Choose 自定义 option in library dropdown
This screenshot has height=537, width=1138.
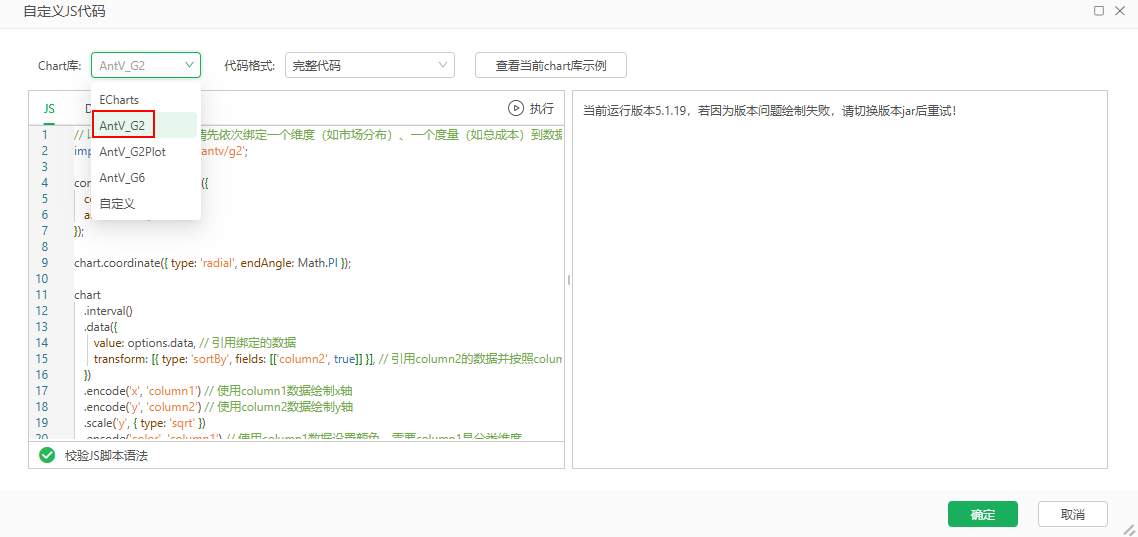[x=146, y=204]
